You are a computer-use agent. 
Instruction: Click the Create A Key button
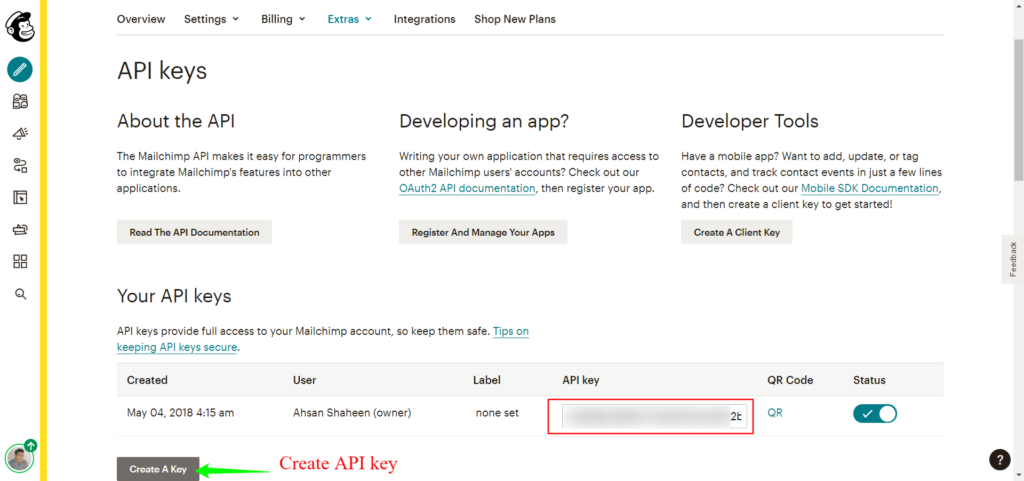click(x=158, y=469)
